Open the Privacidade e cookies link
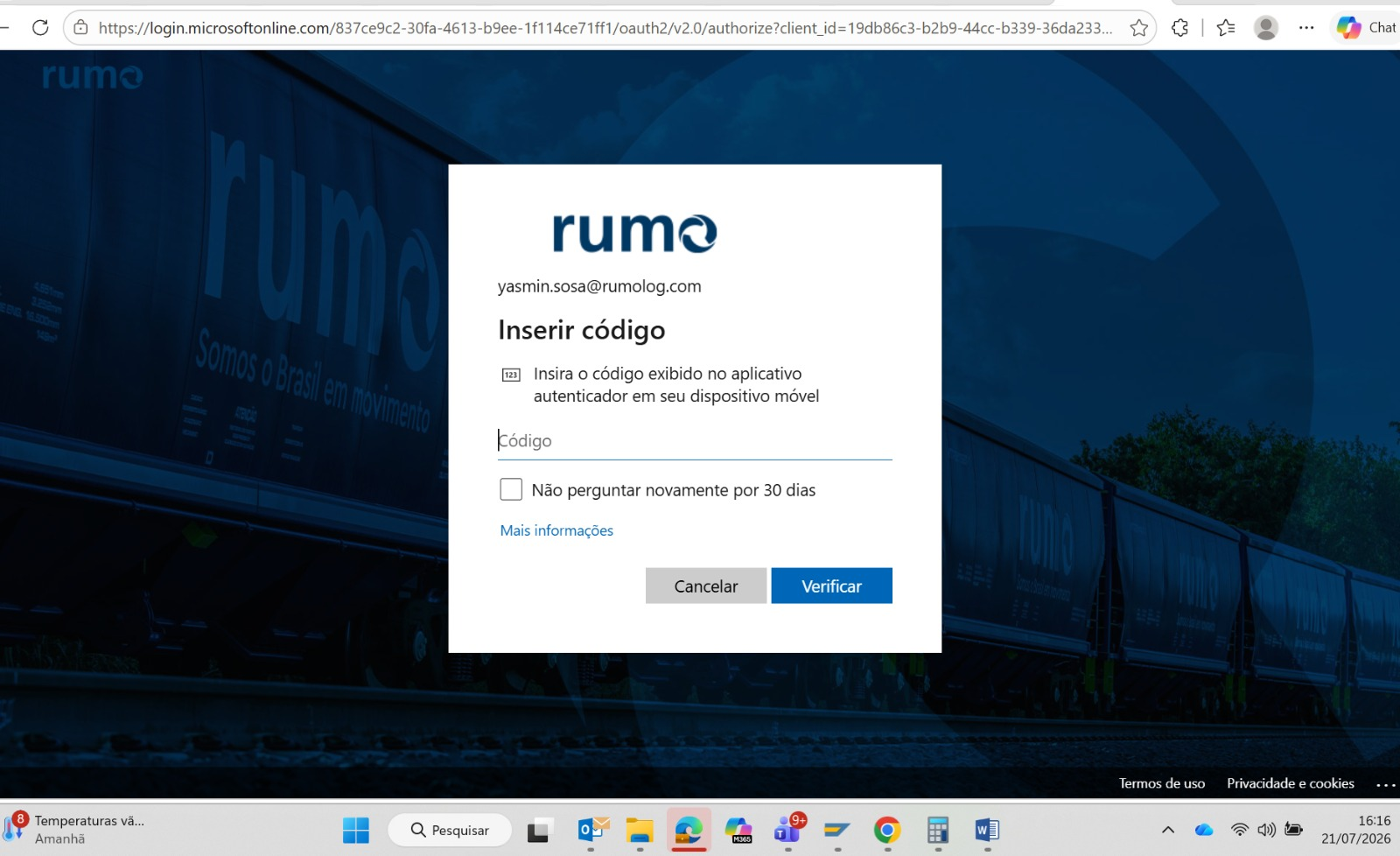The height and width of the screenshot is (856, 1400). coord(1291,783)
